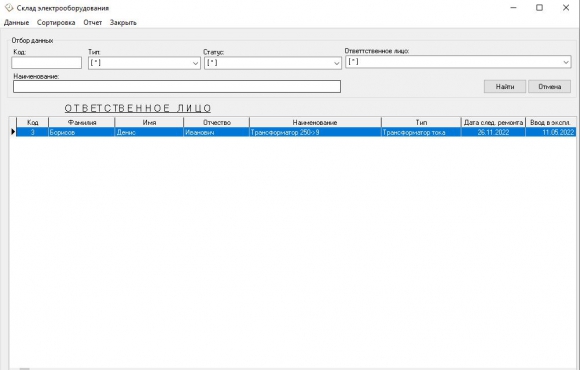Select the row indicator arrow in grid

tap(13, 132)
